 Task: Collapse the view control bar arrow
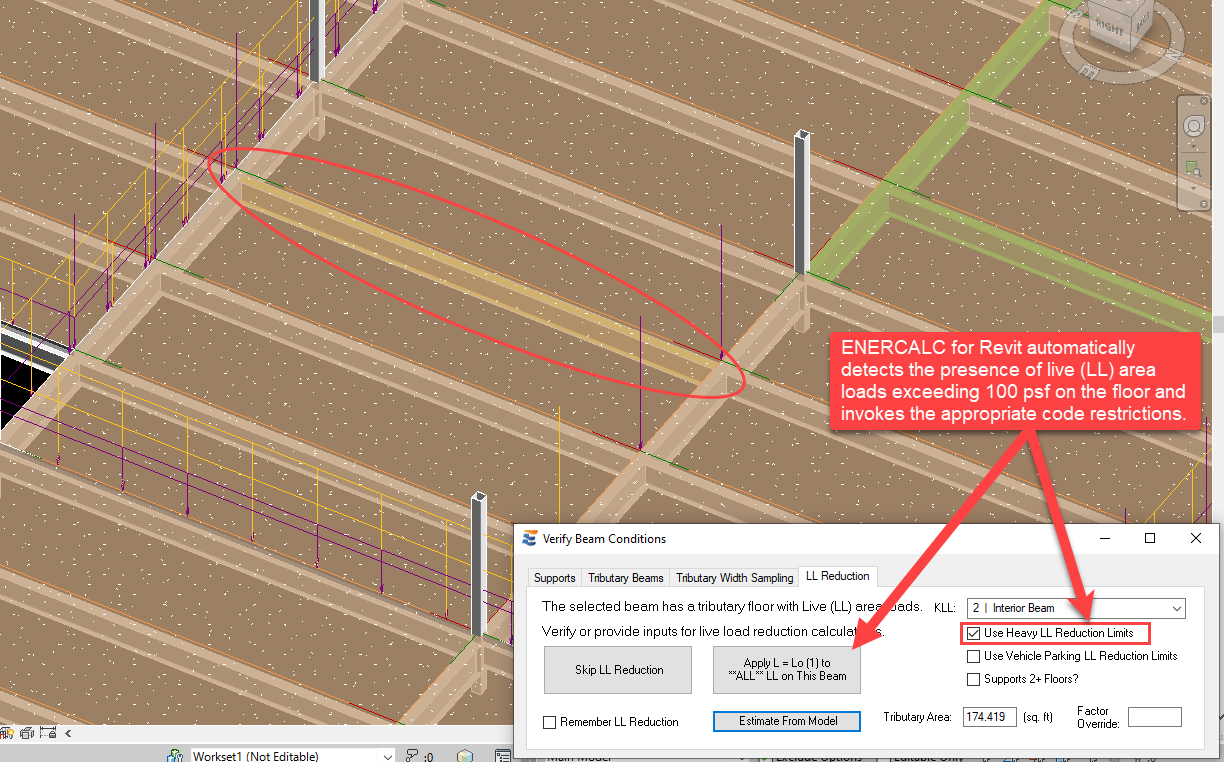coord(67,733)
